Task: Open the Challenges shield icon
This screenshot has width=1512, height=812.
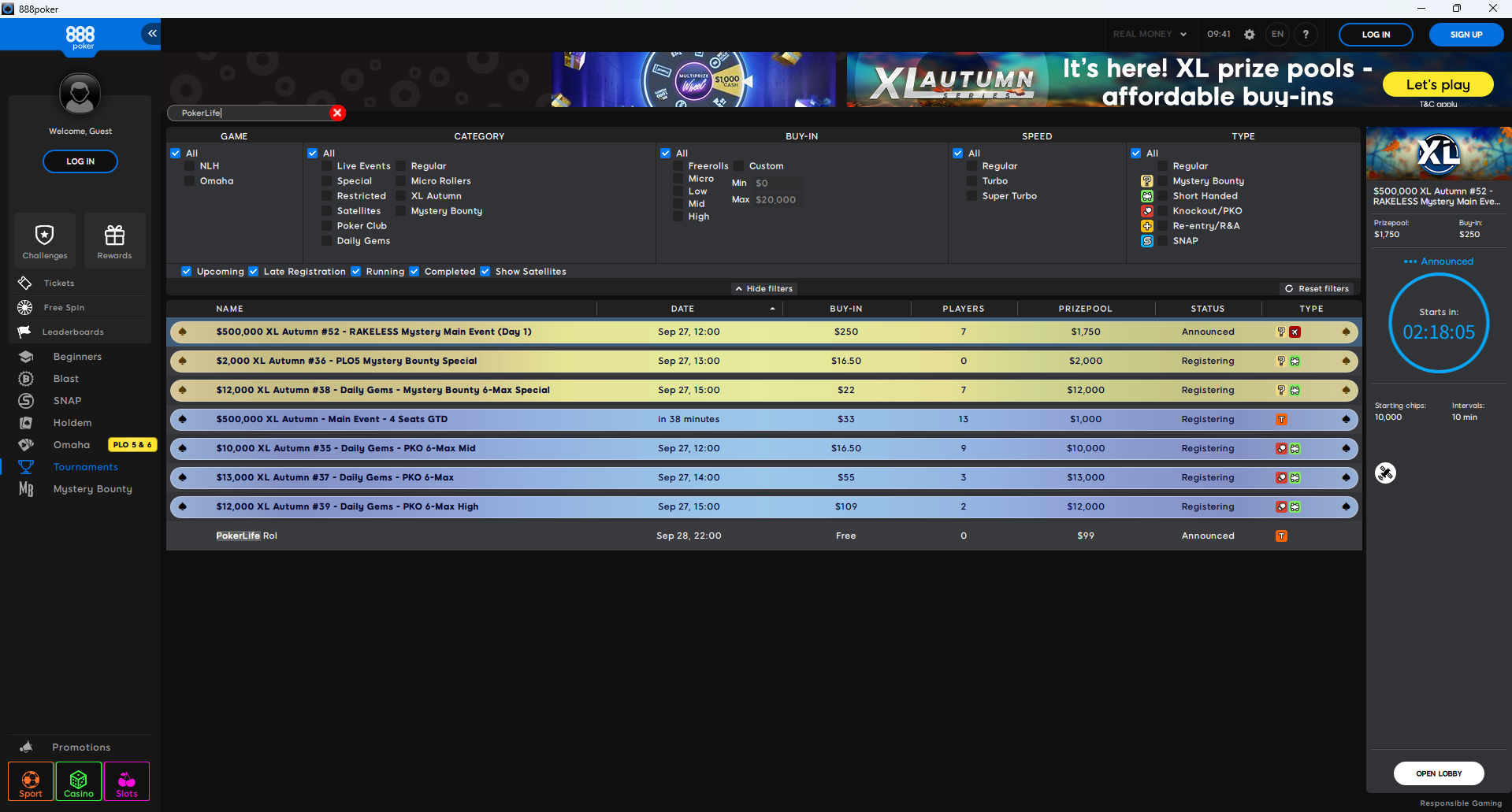Action: point(45,235)
